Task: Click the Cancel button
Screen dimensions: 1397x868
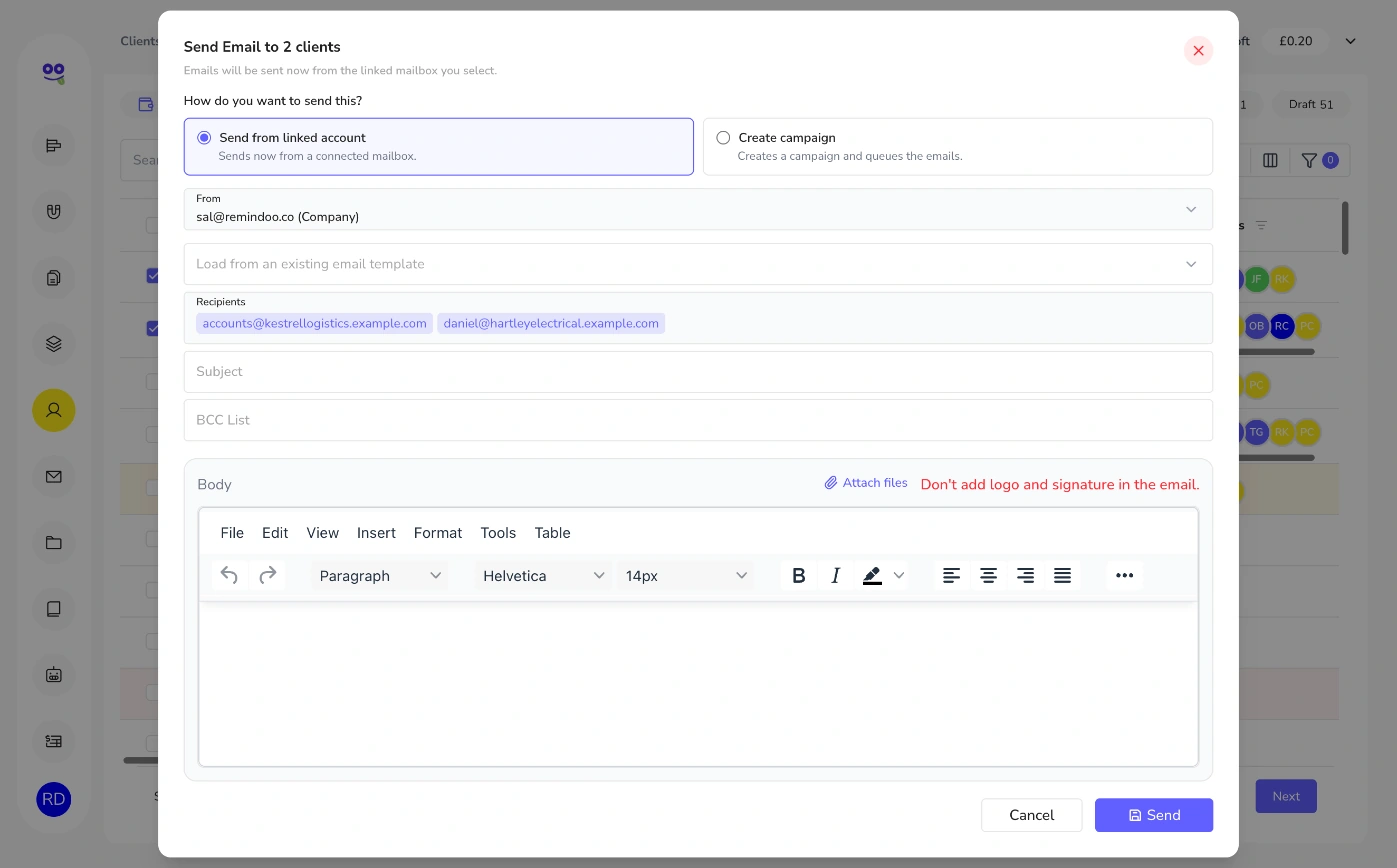Action: click(1031, 815)
